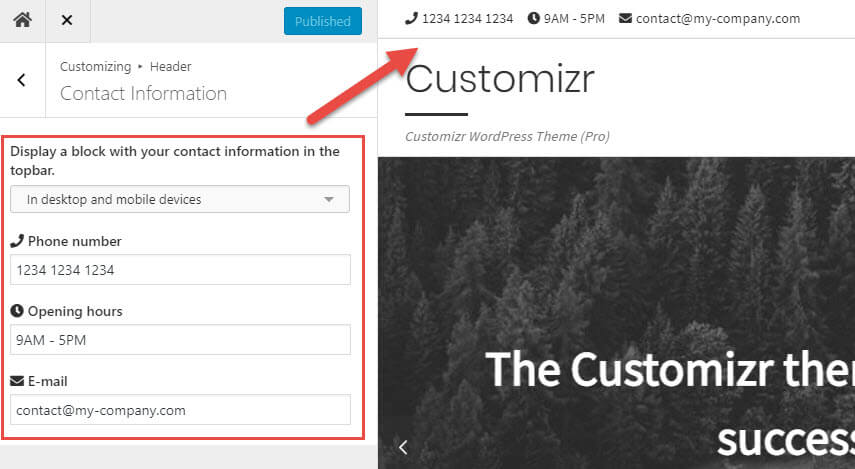Click the clock icon in the preview topbar
The height and width of the screenshot is (469, 855).
coord(533,19)
